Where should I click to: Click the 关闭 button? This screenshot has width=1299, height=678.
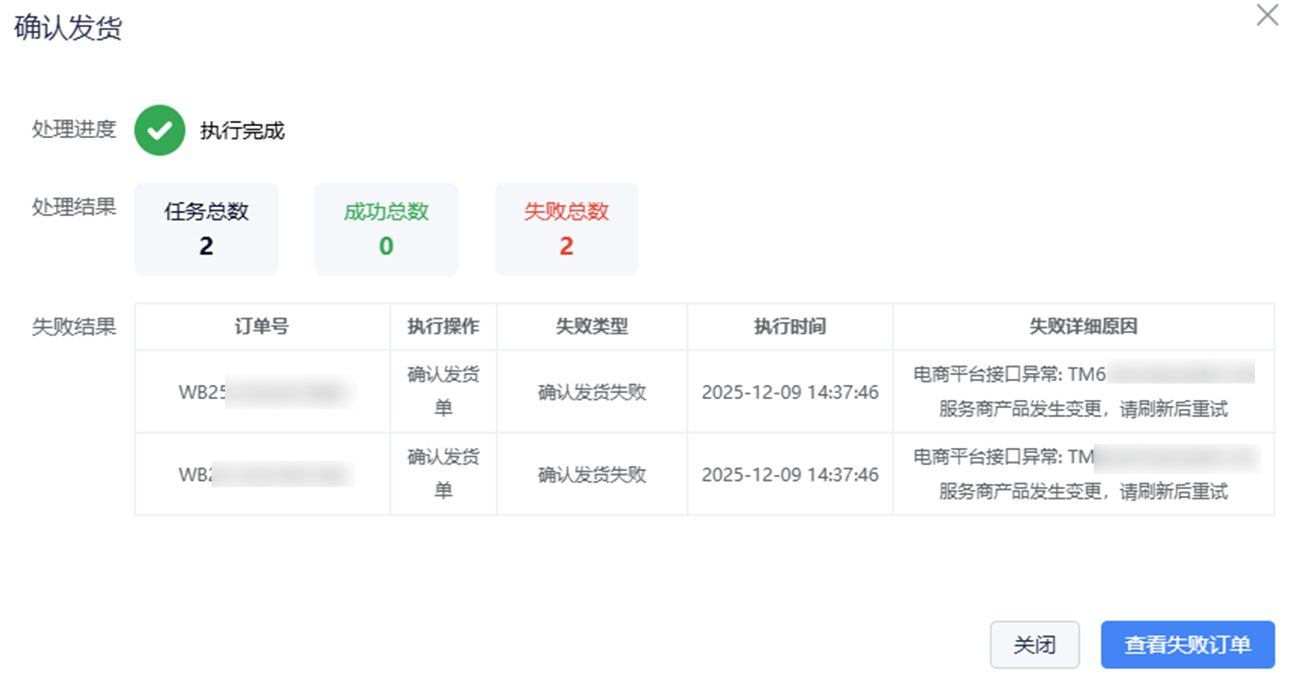point(1034,645)
